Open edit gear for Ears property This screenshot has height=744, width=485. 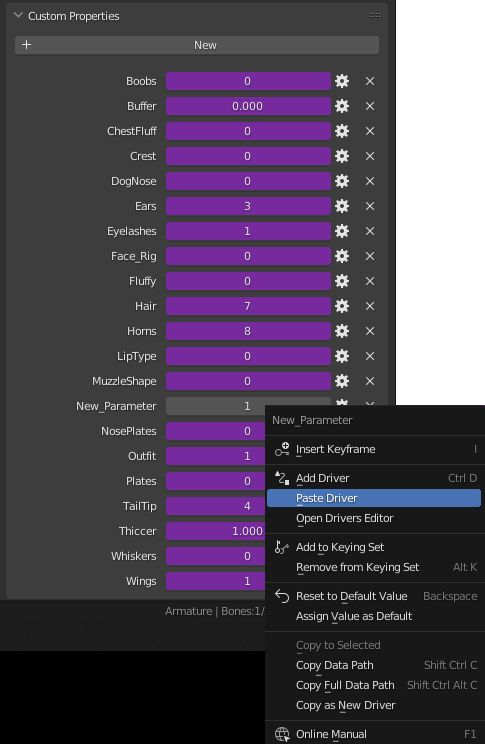[342, 206]
